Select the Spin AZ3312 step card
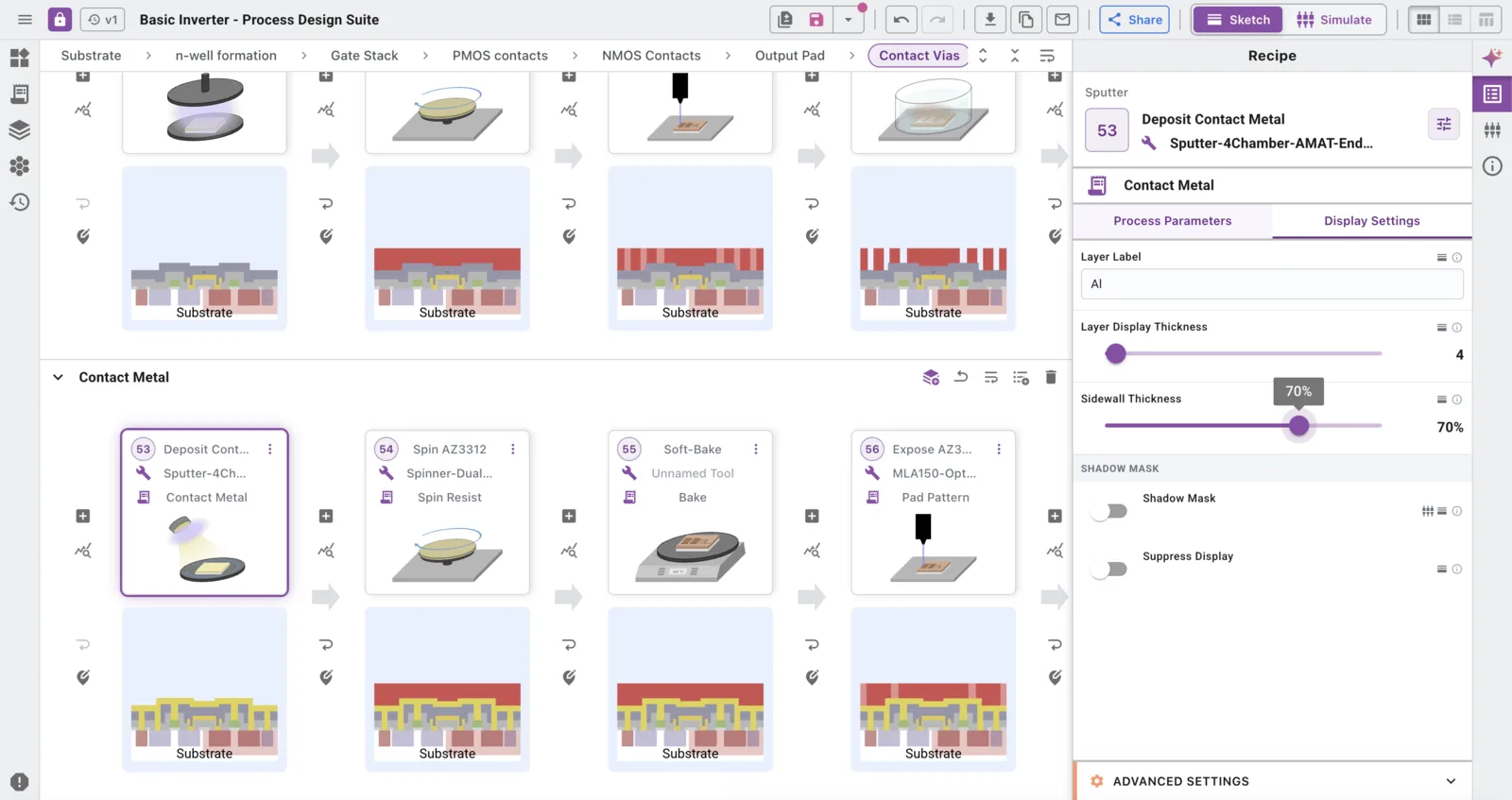1512x800 pixels. [x=448, y=513]
